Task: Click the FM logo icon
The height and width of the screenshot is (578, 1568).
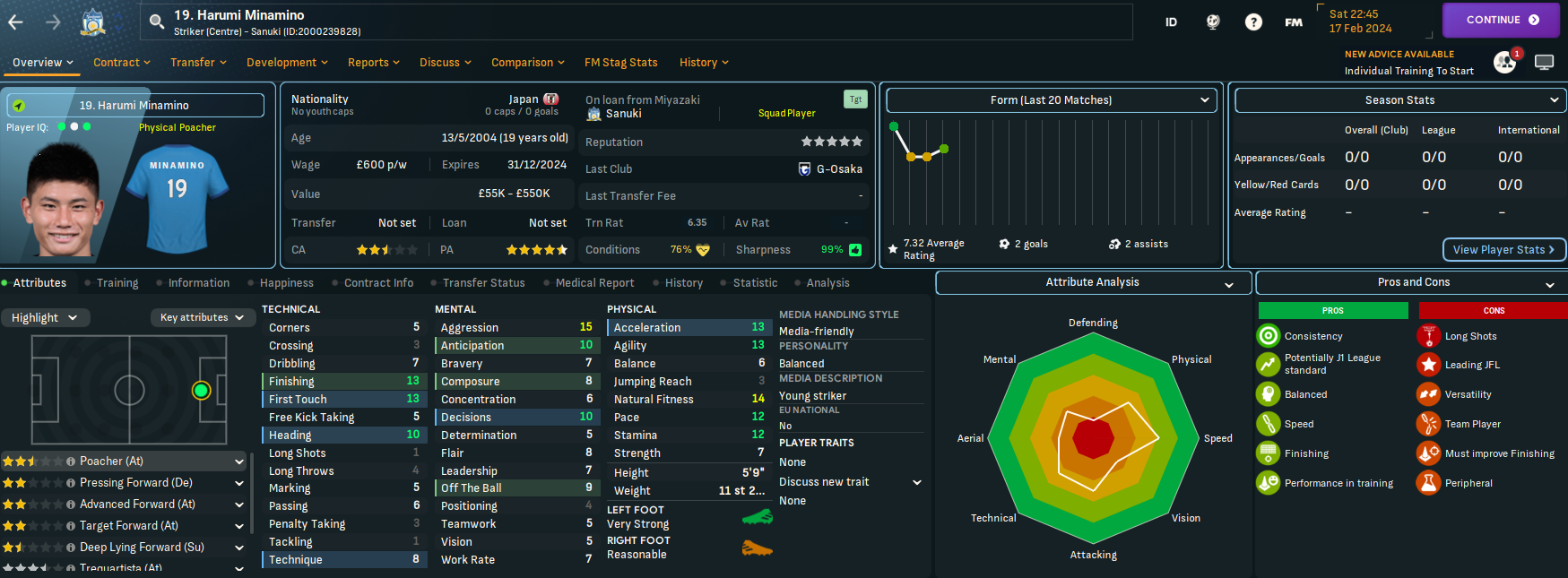Action: point(1294,22)
